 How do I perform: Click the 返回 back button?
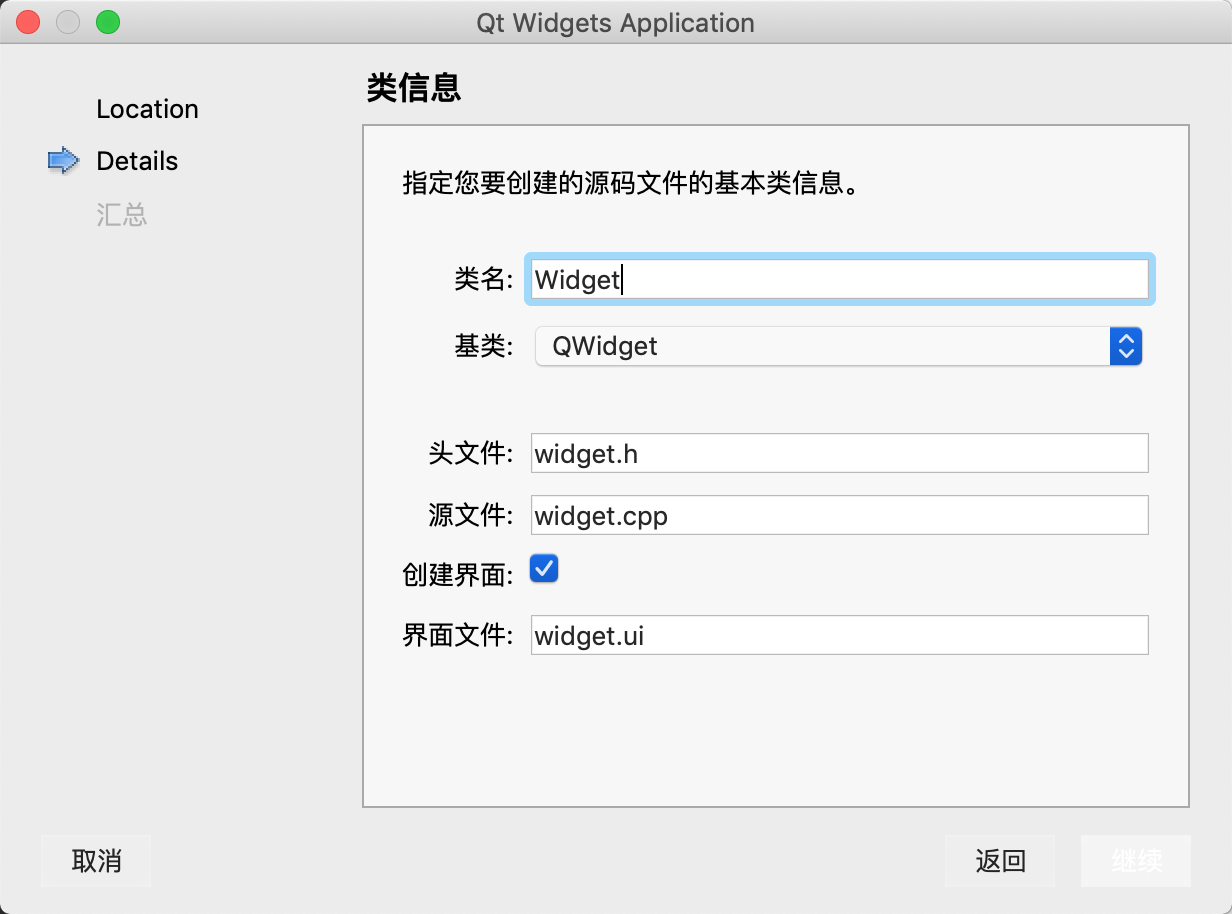tap(1000, 861)
